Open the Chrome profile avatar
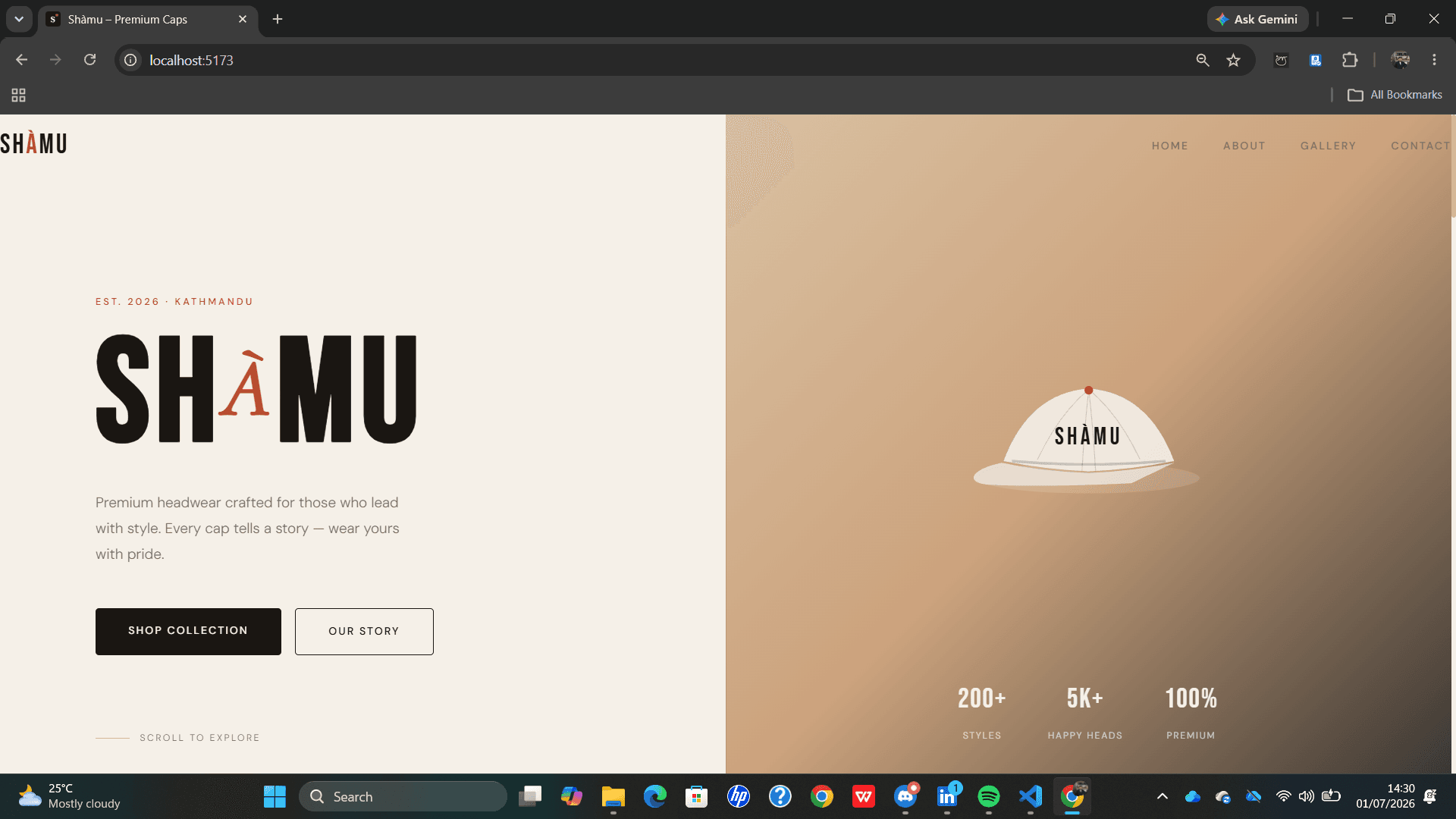The image size is (1456, 819). pos(1401,60)
